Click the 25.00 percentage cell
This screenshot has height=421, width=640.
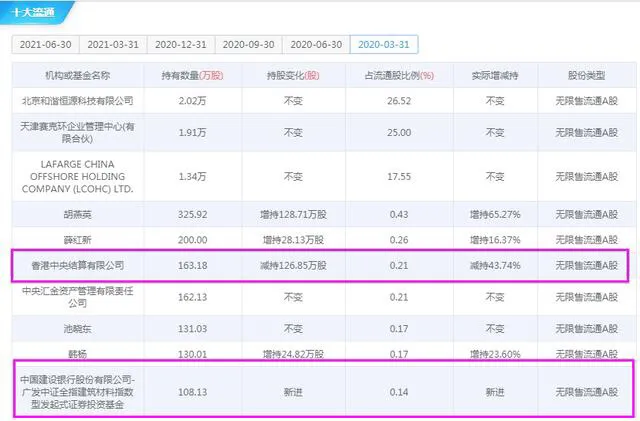coord(399,132)
